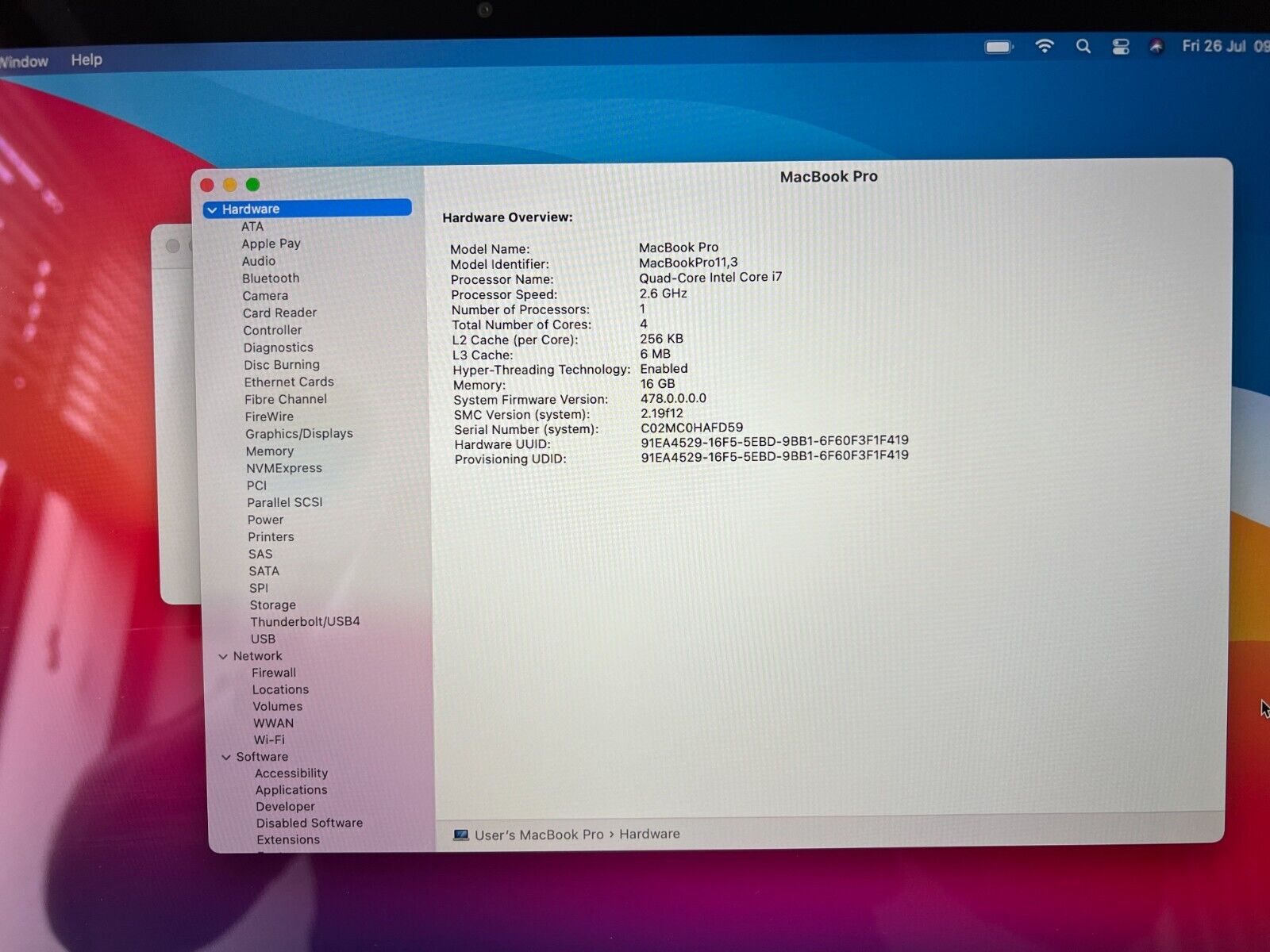Image resolution: width=1270 pixels, height=952 pixels.
Task: Select Graphics/Displays in the sidebar
Action: (299, 434)
